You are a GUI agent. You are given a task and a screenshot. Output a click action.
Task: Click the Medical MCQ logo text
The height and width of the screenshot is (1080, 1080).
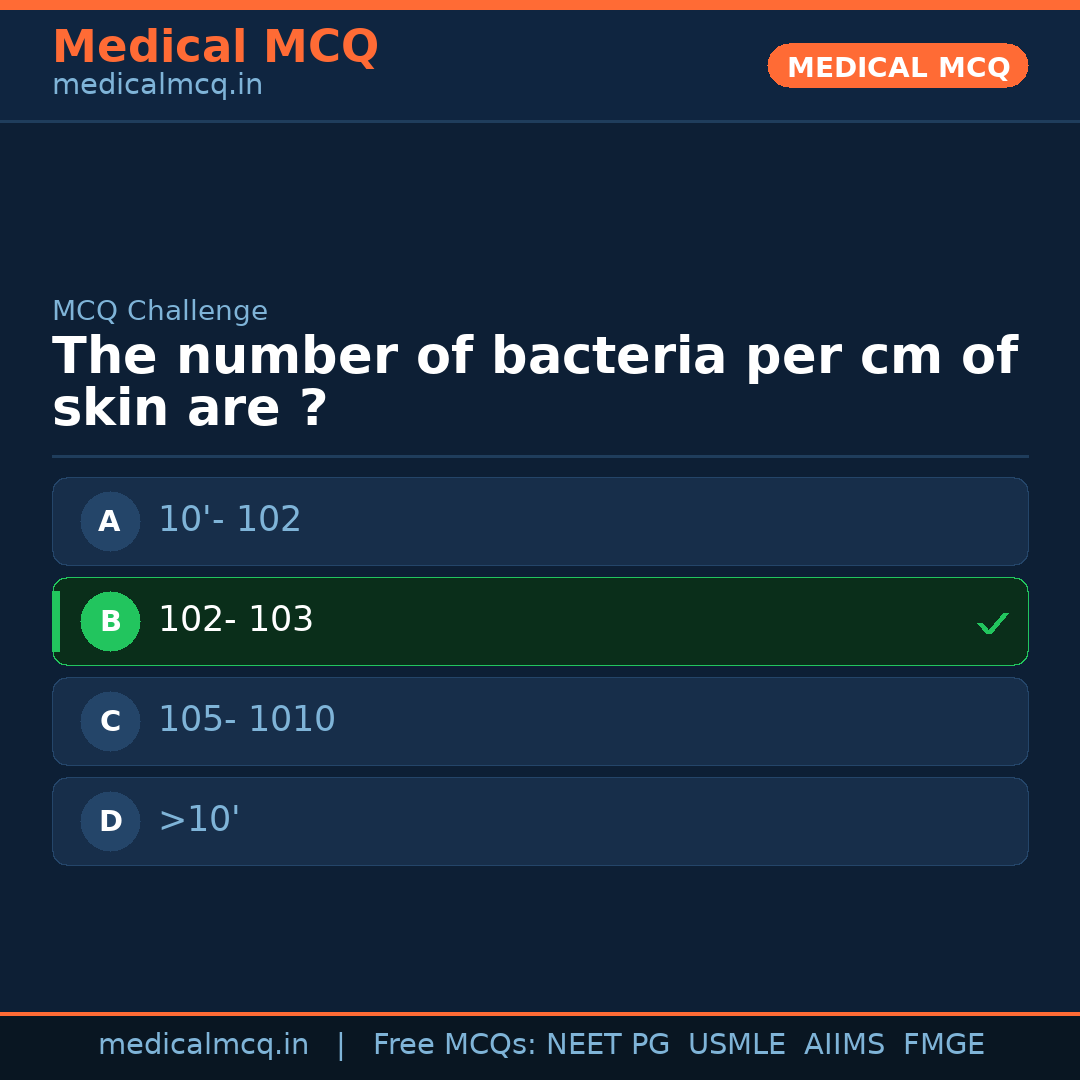(x=215, y=46)
